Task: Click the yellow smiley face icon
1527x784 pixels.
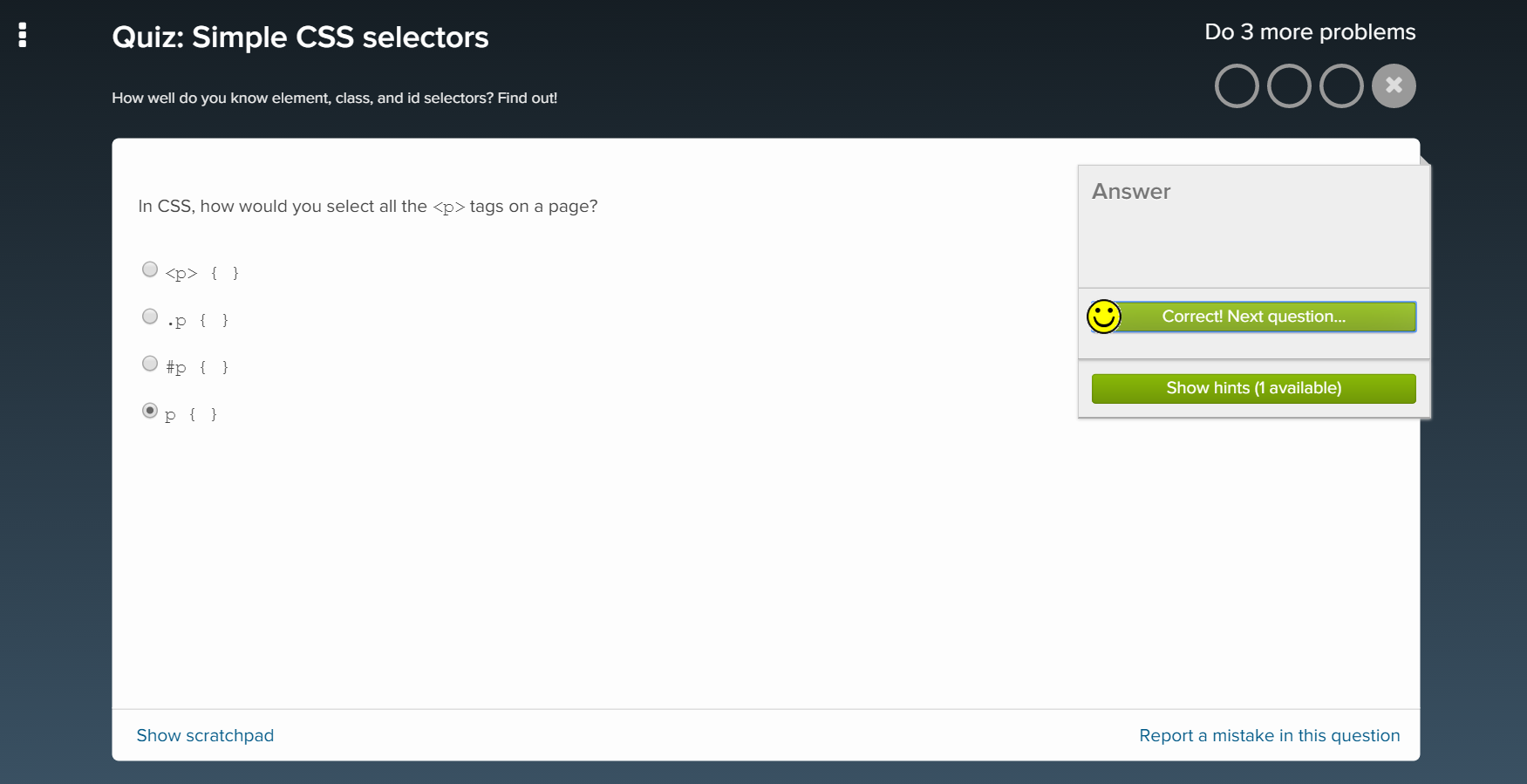Action: tap(1104, 317)
